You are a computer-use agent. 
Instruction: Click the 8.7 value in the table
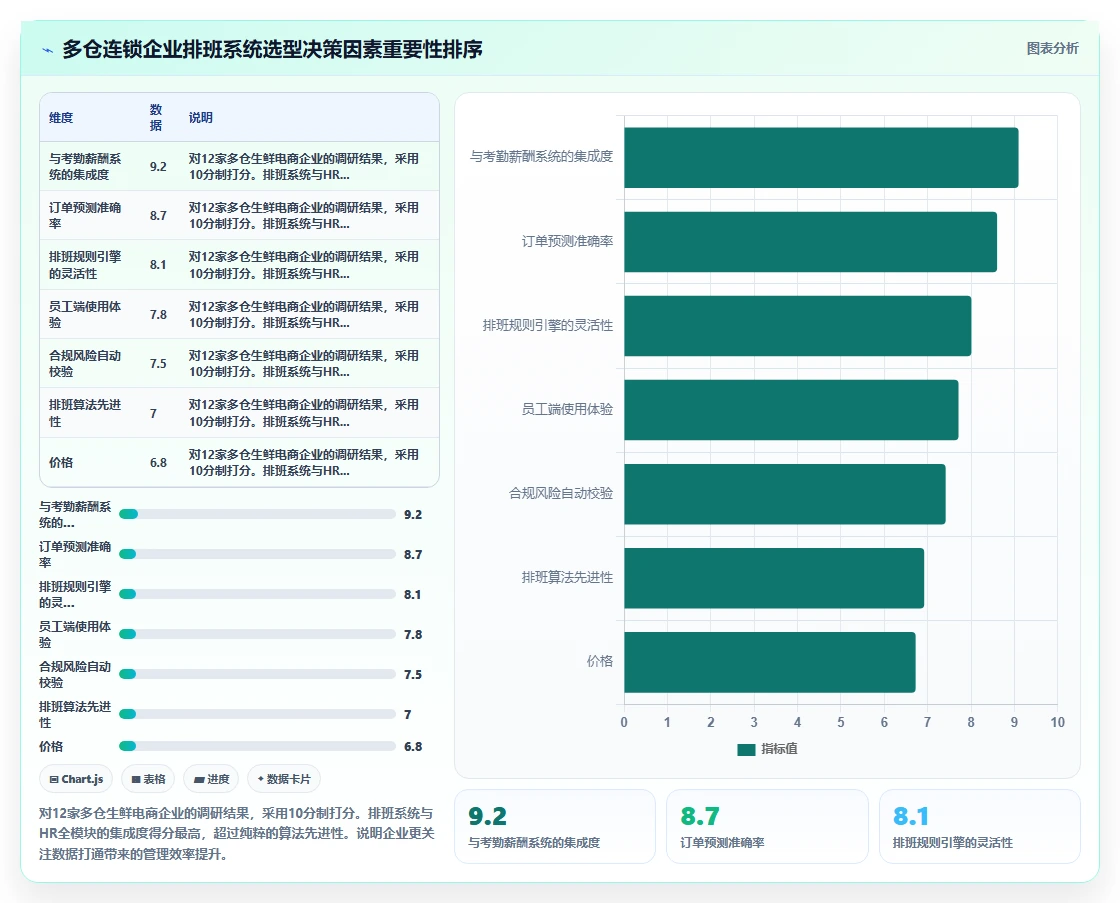tap(158, 216)
